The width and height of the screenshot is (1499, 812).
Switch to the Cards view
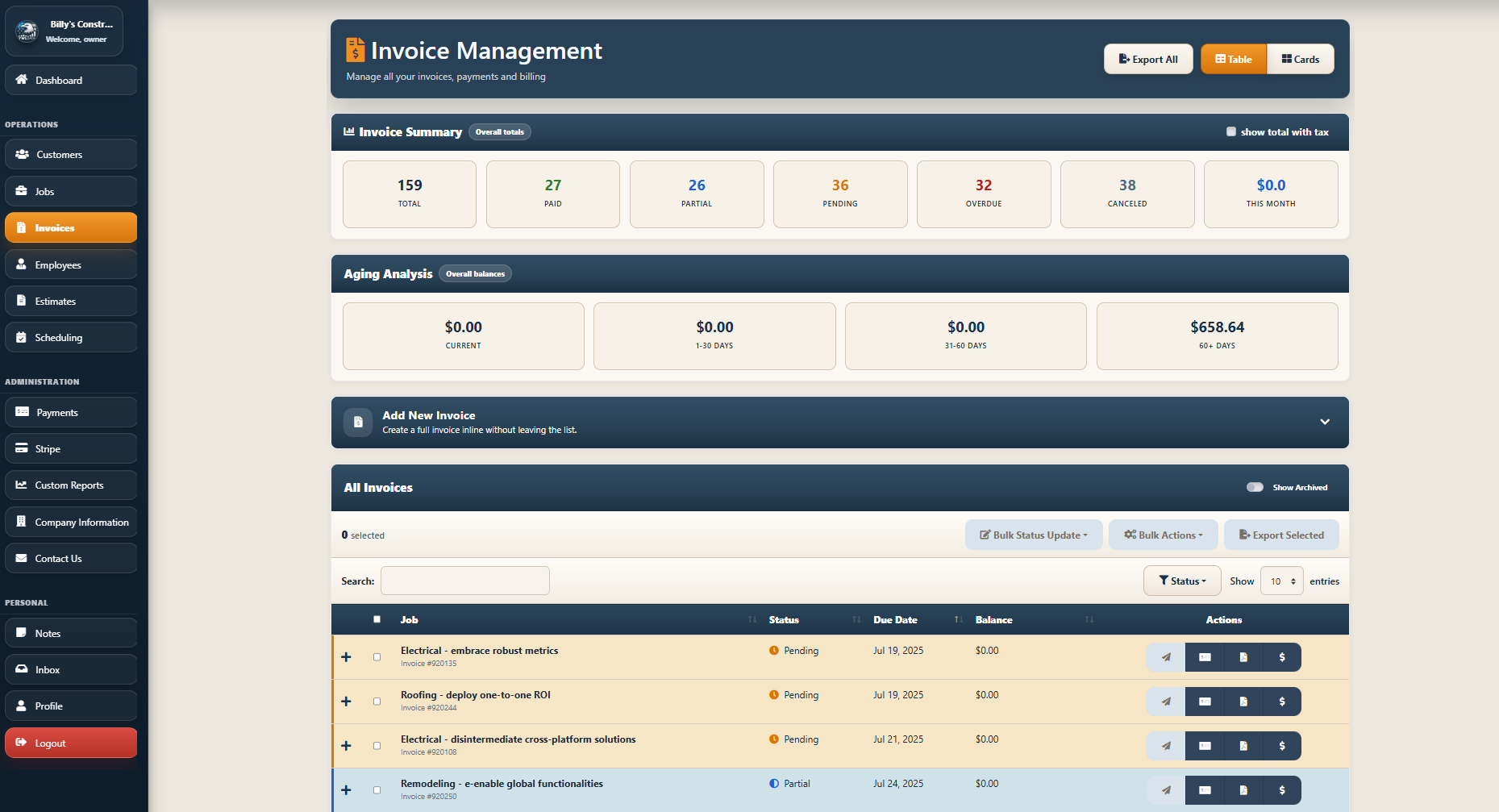1300,58
